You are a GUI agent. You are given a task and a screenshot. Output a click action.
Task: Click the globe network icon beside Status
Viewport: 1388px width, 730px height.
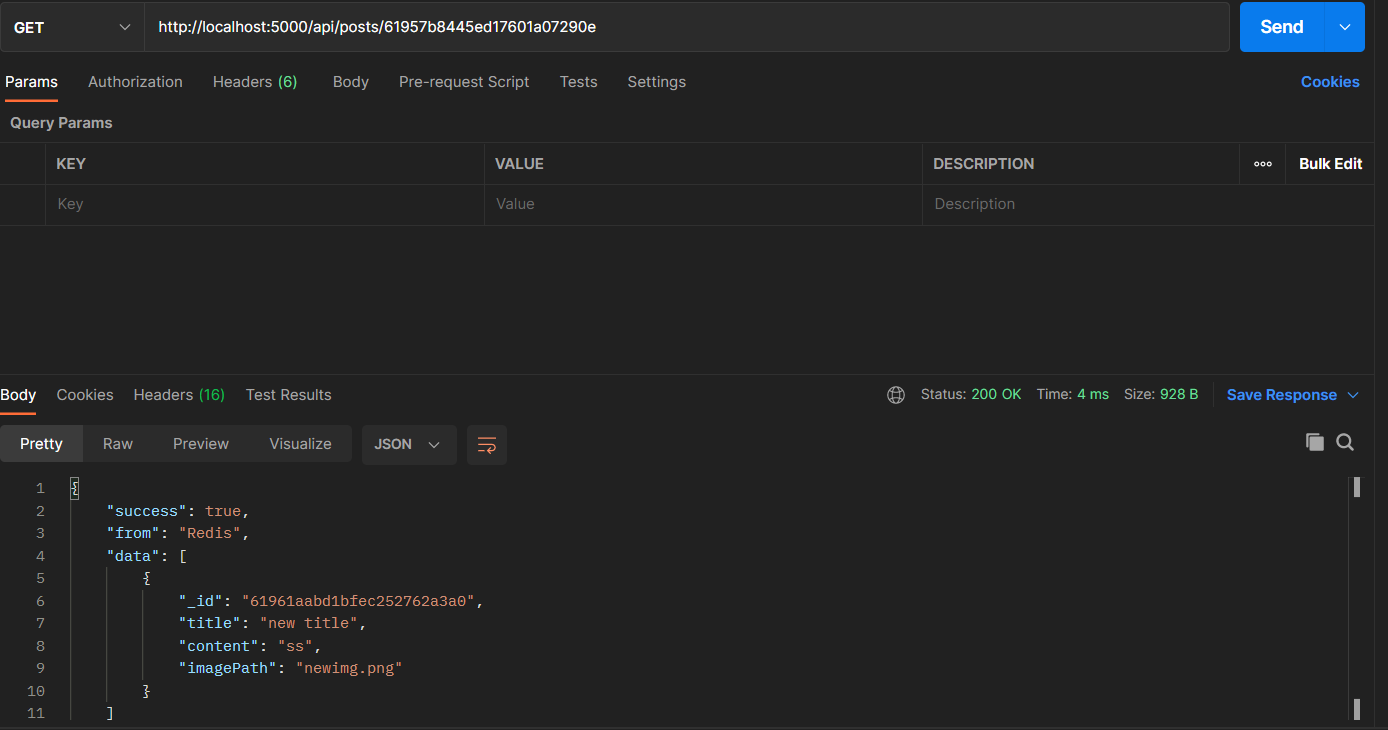896,395
